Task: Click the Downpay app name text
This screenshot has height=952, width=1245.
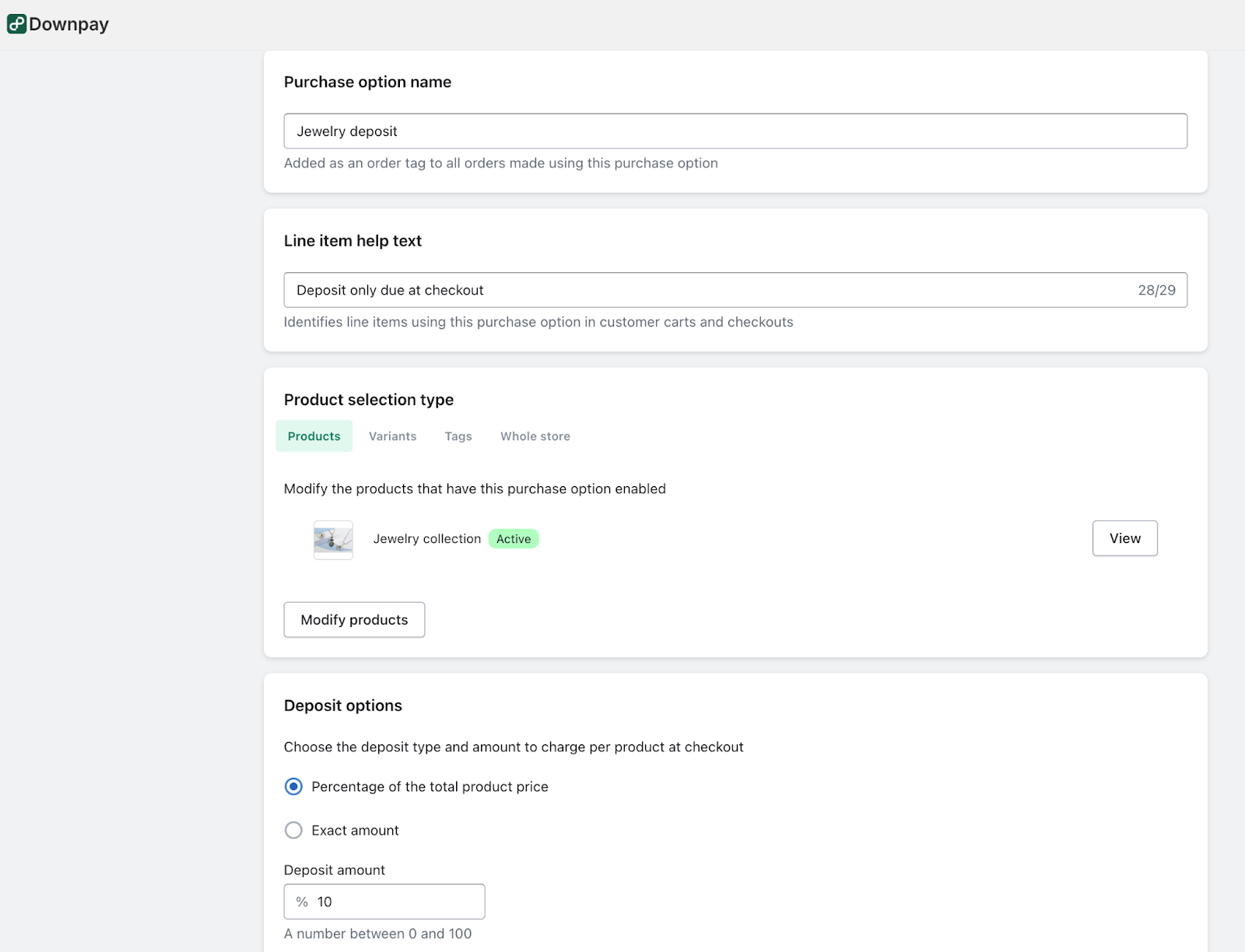Action: tap(68, 24)
